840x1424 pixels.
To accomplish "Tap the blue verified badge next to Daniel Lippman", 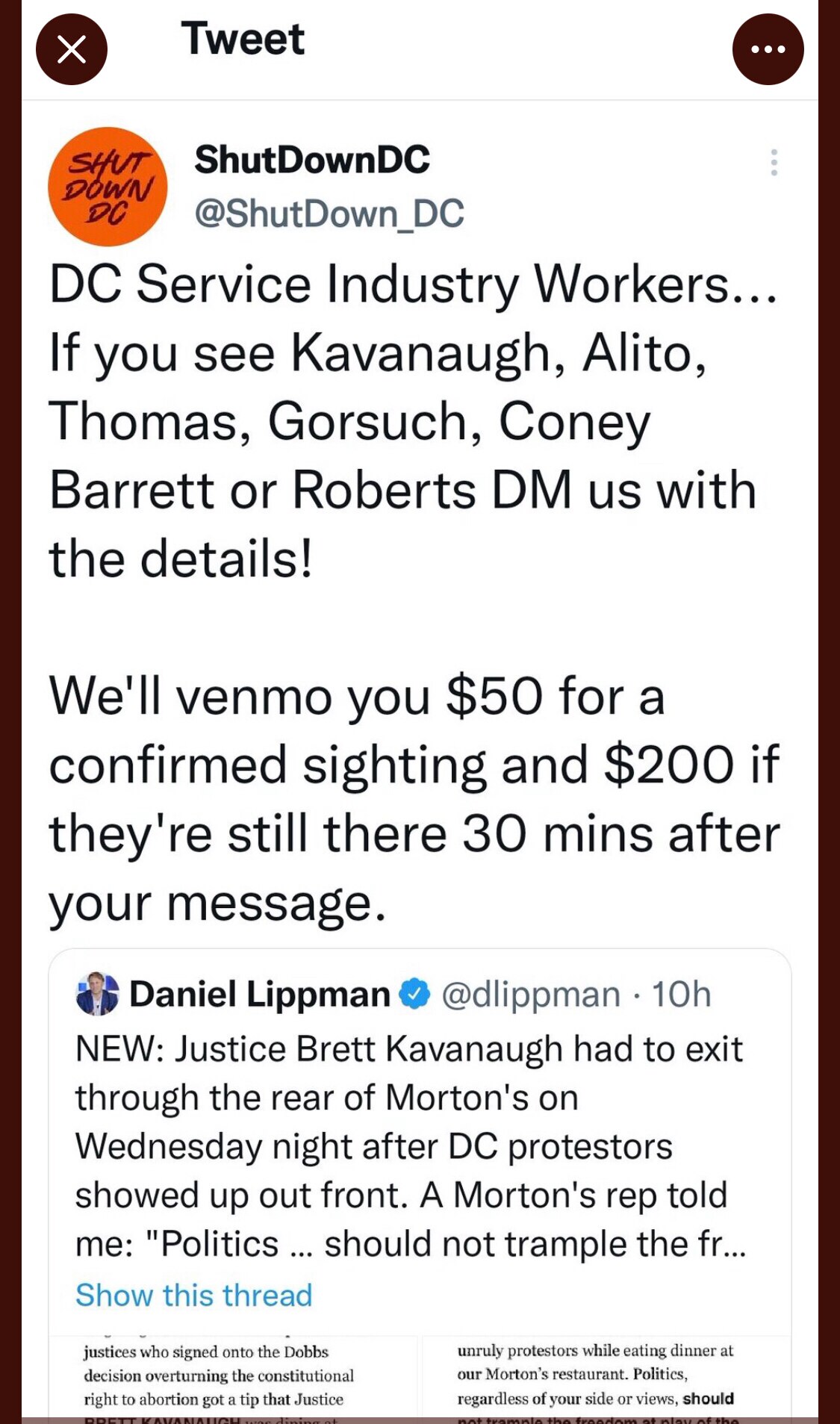I will [x=414, y=994].
